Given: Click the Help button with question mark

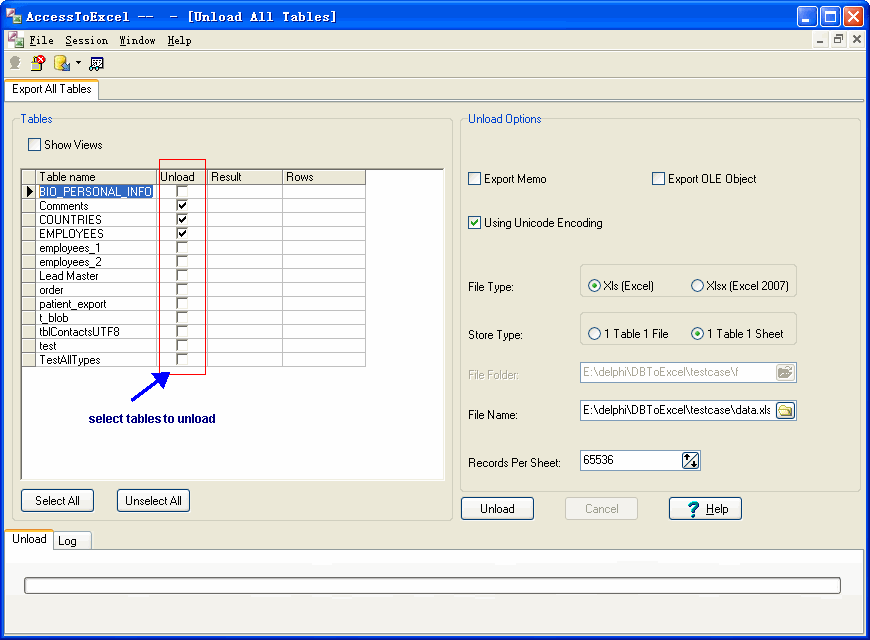Looking at the screenshot, I should click(705, 508).
